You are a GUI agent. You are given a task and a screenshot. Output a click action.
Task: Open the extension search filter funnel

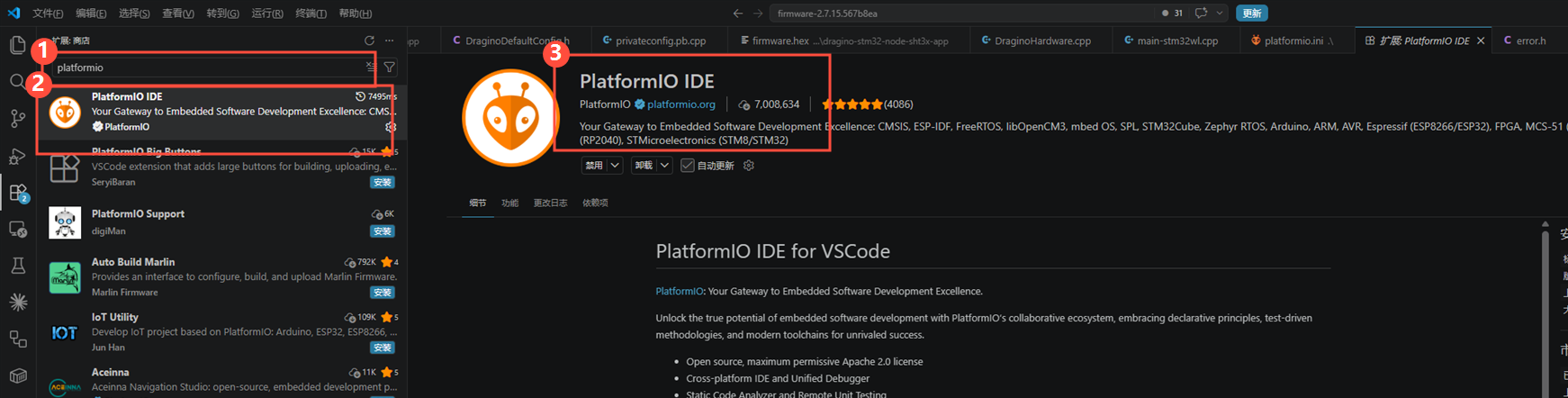point(390,67)
